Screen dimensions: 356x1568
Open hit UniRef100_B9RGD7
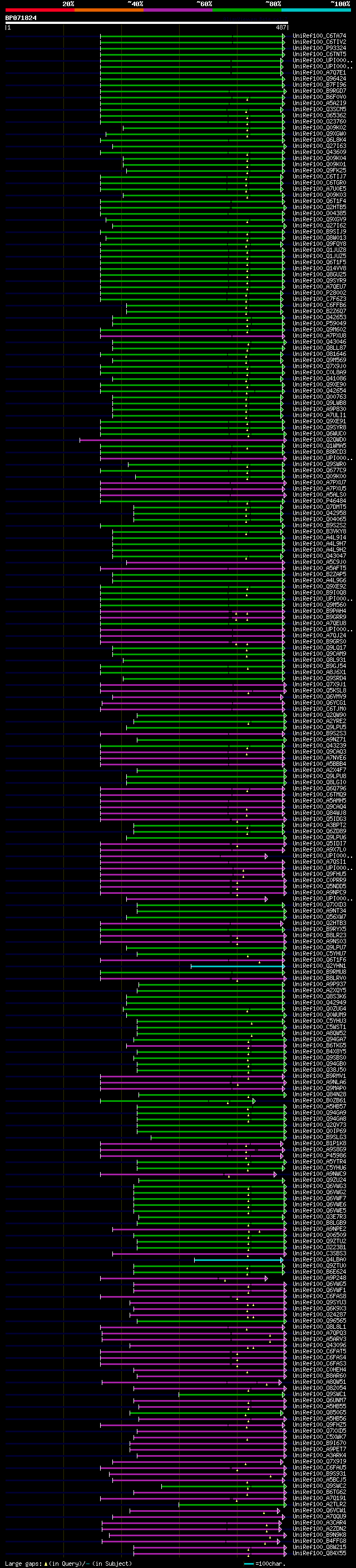pyautogui.click(x=319, y=91)
